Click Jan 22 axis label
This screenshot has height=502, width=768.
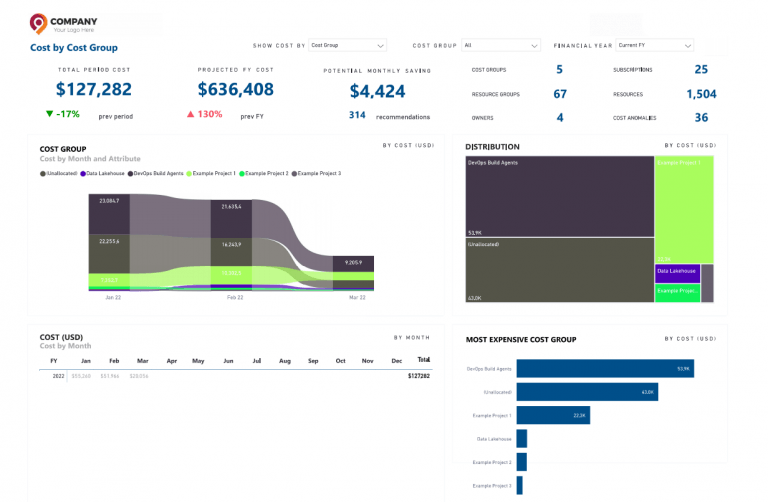(x=113, y=297)
